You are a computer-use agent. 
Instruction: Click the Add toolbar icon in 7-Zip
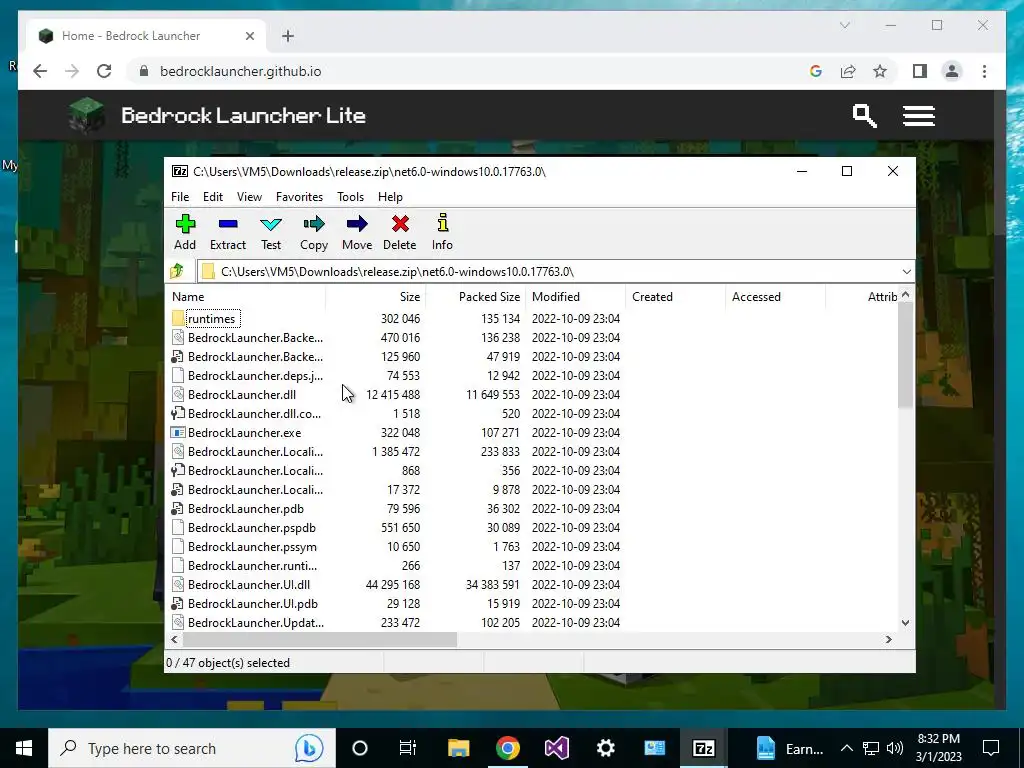point(185,224)
